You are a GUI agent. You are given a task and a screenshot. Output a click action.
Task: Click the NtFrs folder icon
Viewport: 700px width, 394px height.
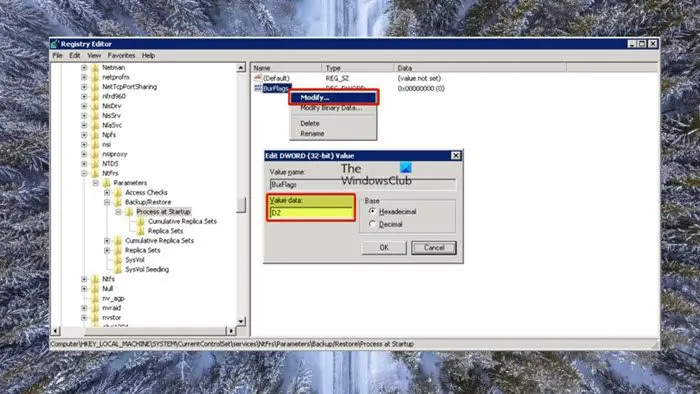point(95,173)
